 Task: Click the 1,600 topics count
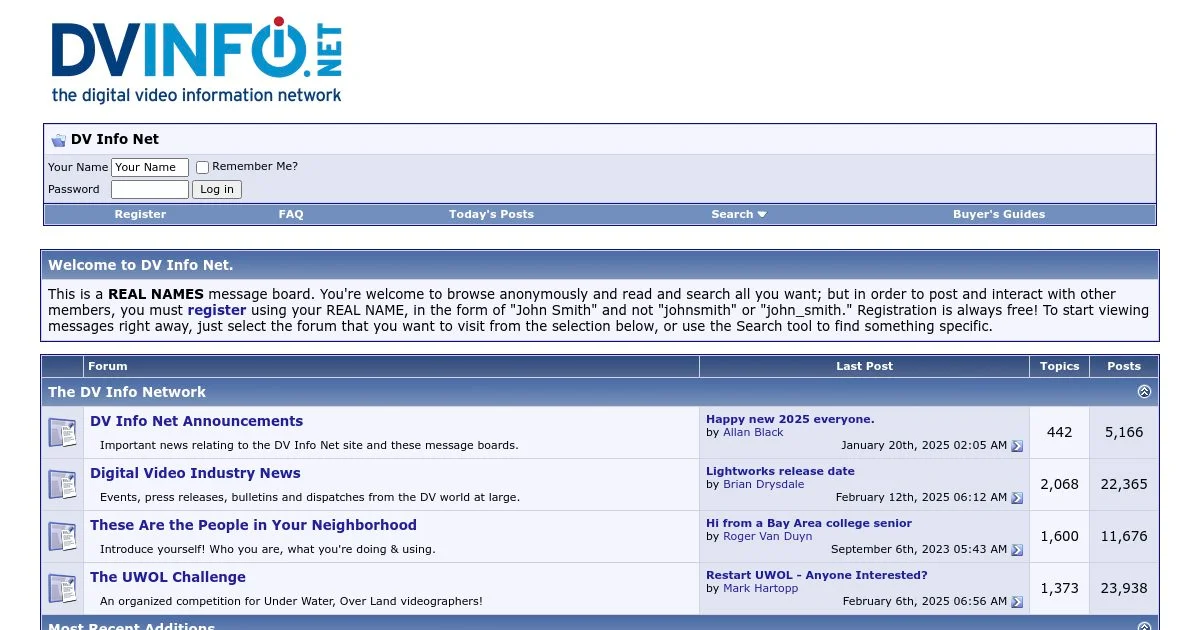point(1059,536)
